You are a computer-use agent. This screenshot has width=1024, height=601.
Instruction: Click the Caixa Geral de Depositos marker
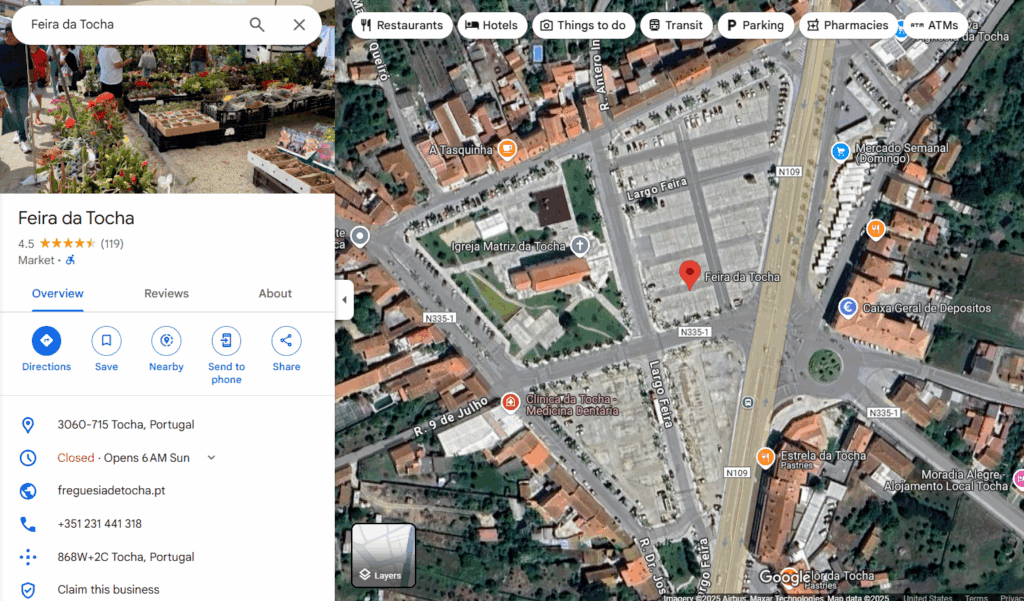click(848, 308)
